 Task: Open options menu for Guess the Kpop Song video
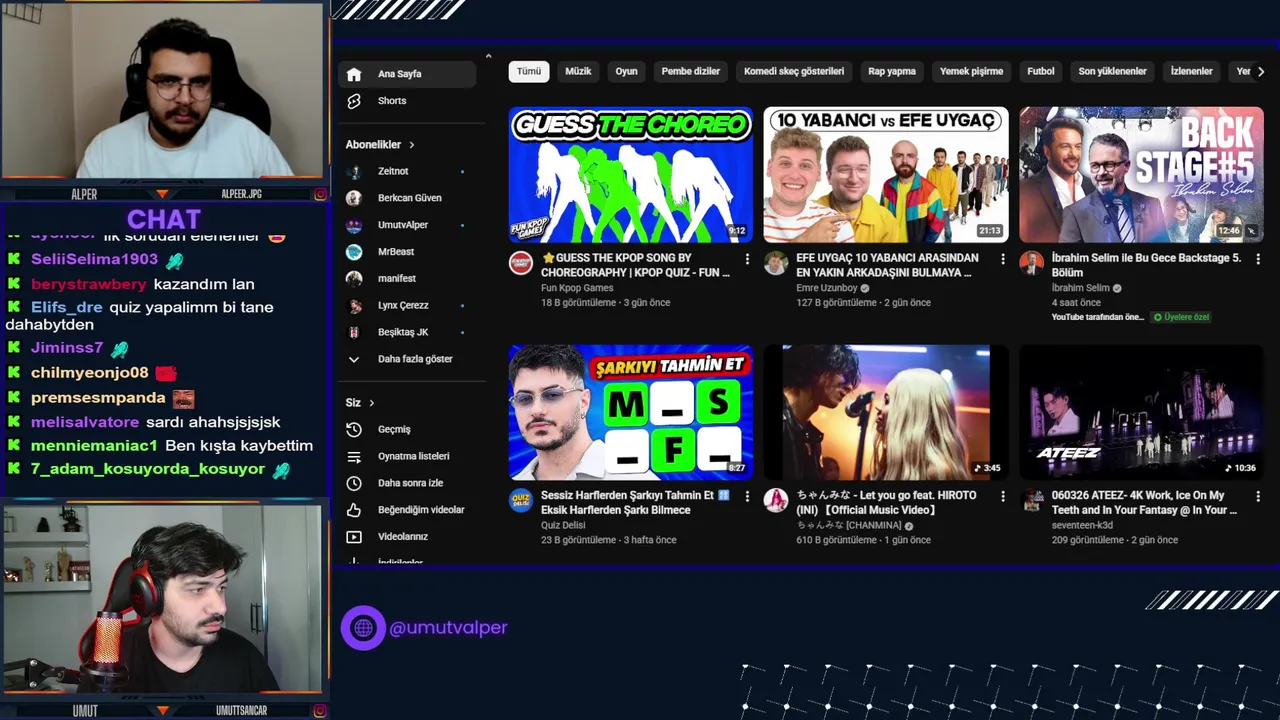747,259
